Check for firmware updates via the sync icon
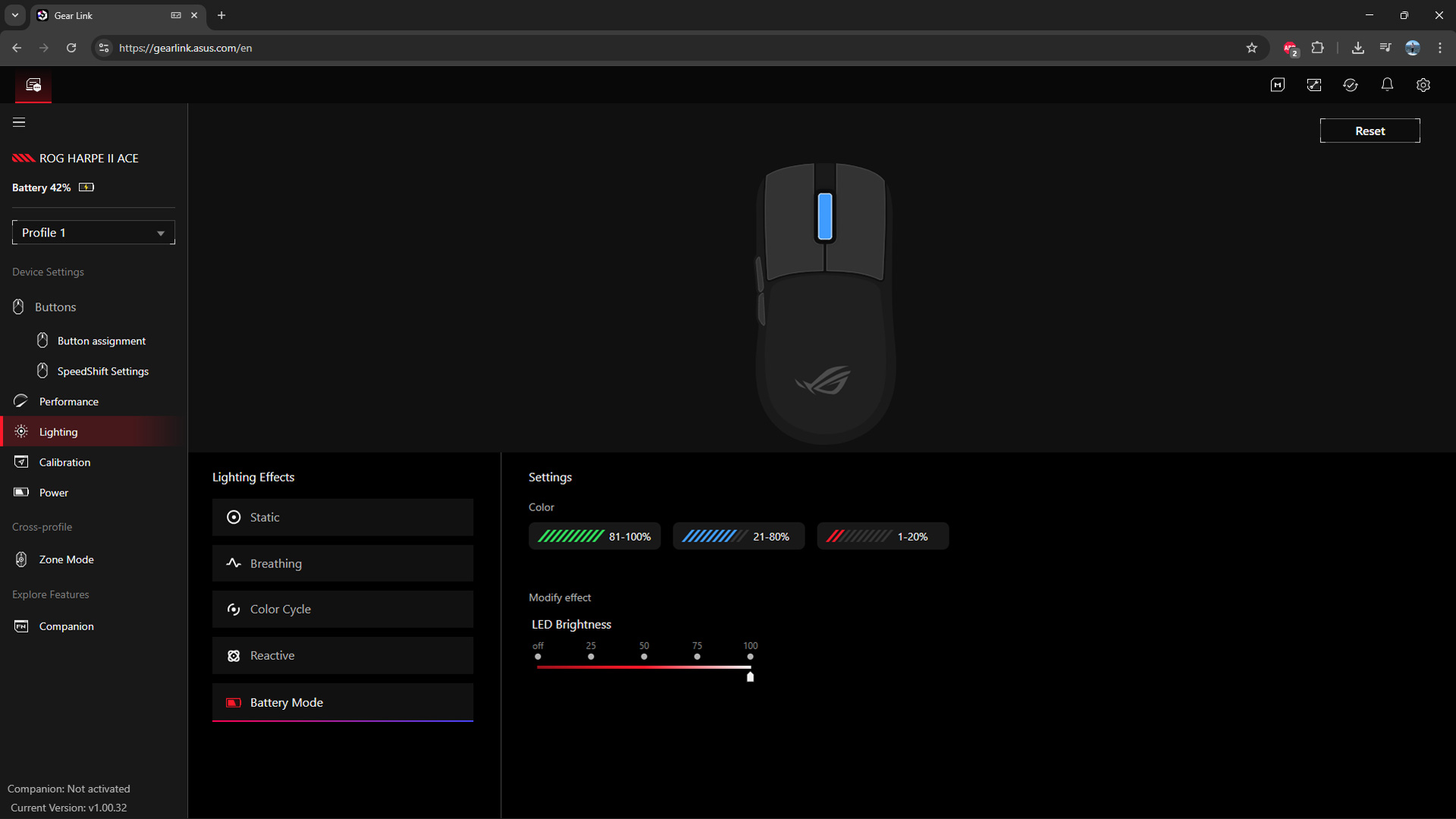Screen dimensions: 1456x819 pos(1351,85)
